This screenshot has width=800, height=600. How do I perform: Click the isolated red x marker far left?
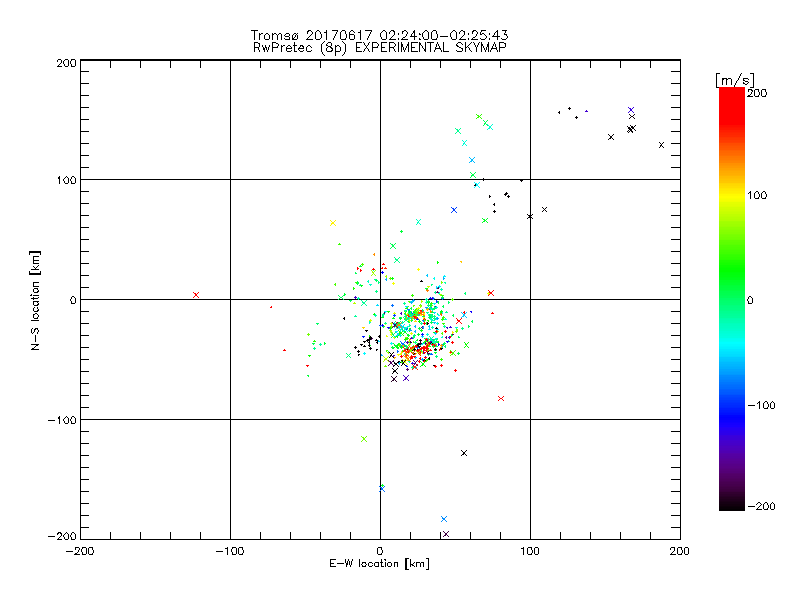pos(196,295)
